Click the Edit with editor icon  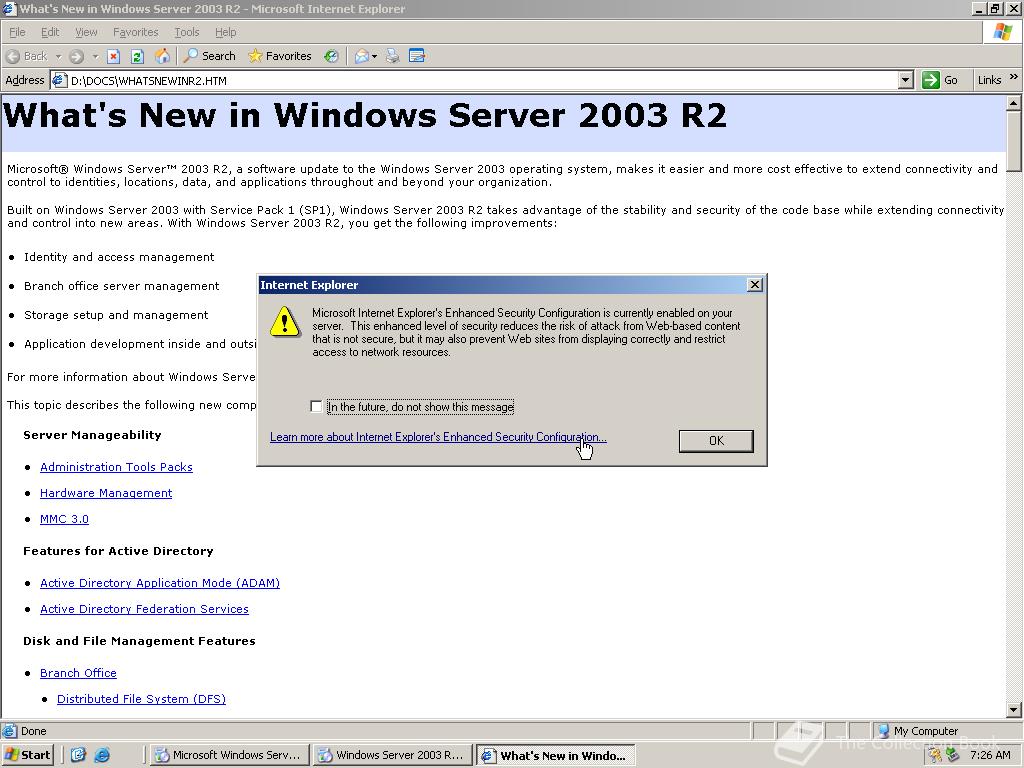418,56
